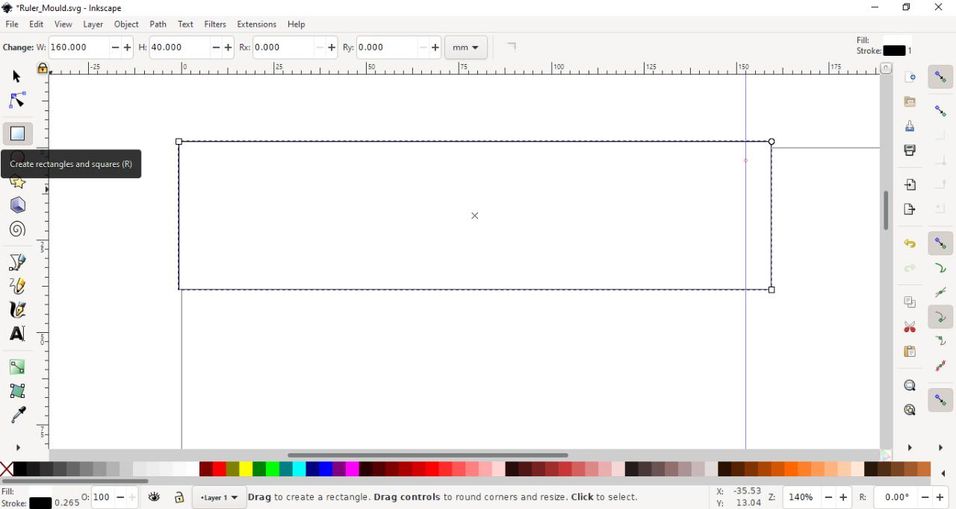Increase width W with plus button
The width and height of the screenshot is (956, 509).
click(127, 47)
